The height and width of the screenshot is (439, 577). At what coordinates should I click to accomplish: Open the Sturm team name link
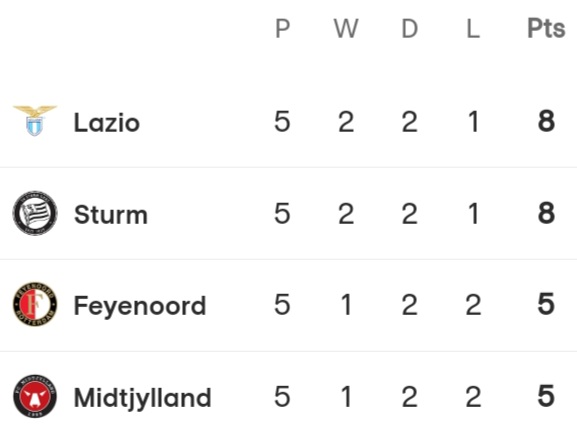pyautogui.click(x=111, y=214)
